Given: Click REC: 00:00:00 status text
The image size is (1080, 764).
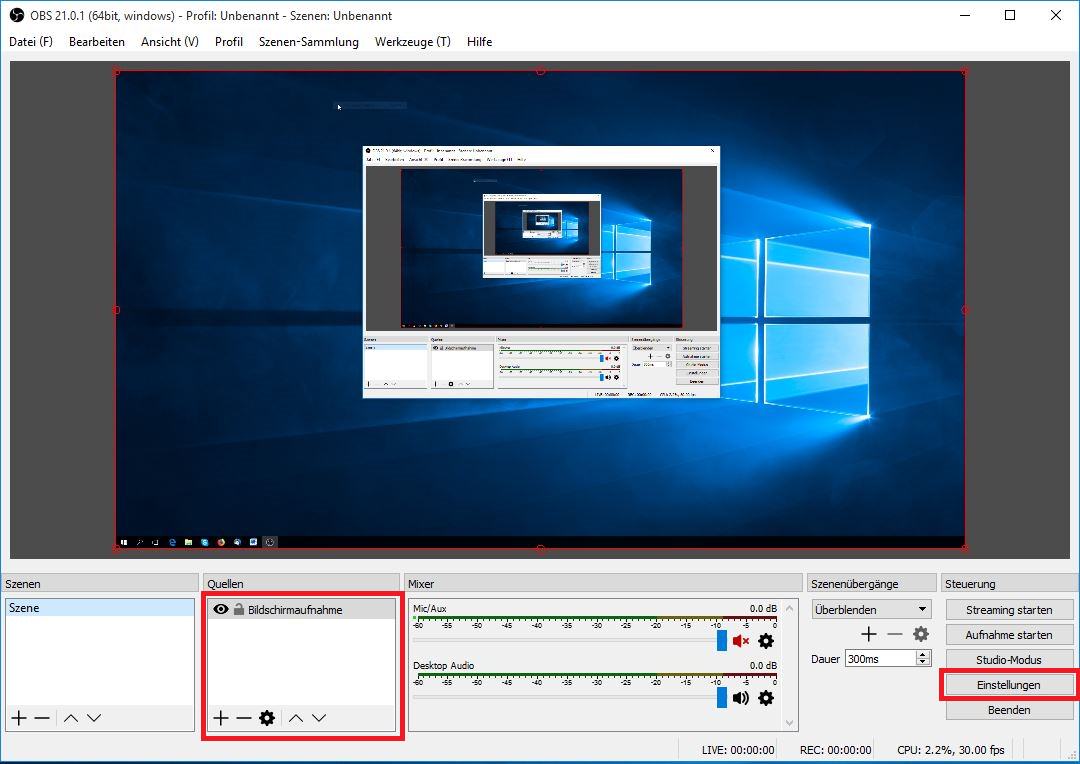Looking at the screenshot, I should click(x=835, y=750).
